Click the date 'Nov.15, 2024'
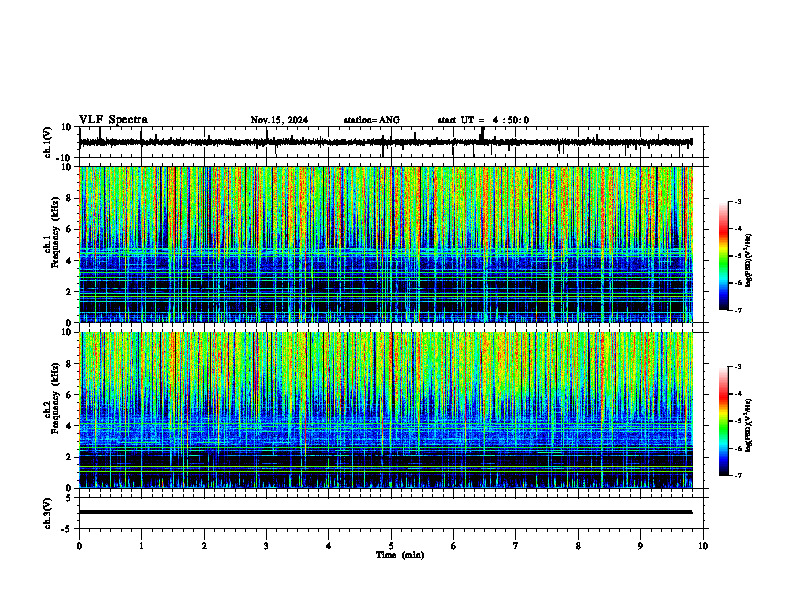 279,120
